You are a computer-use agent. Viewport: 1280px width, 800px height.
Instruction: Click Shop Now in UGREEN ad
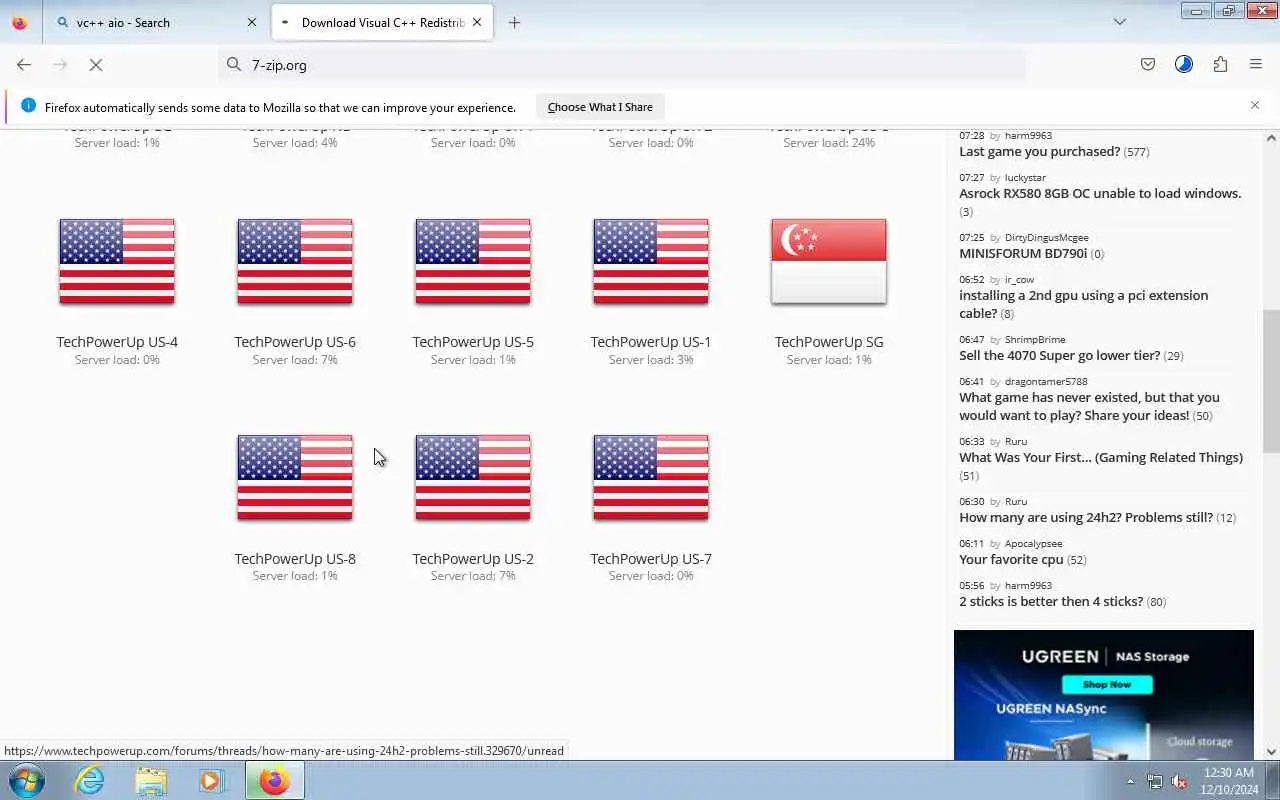pyautogui.click(x=1107, y=684)
